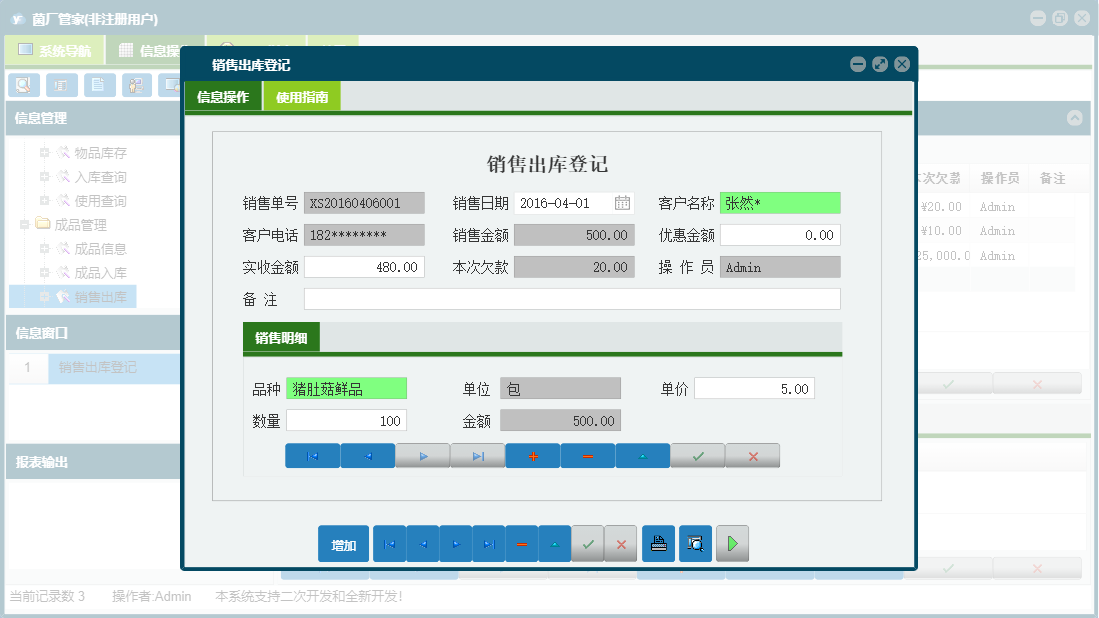This screenshot has height=618, width=1099.
Task: Jump to the last record in the detail navigator
Action: tap(478, 455)
